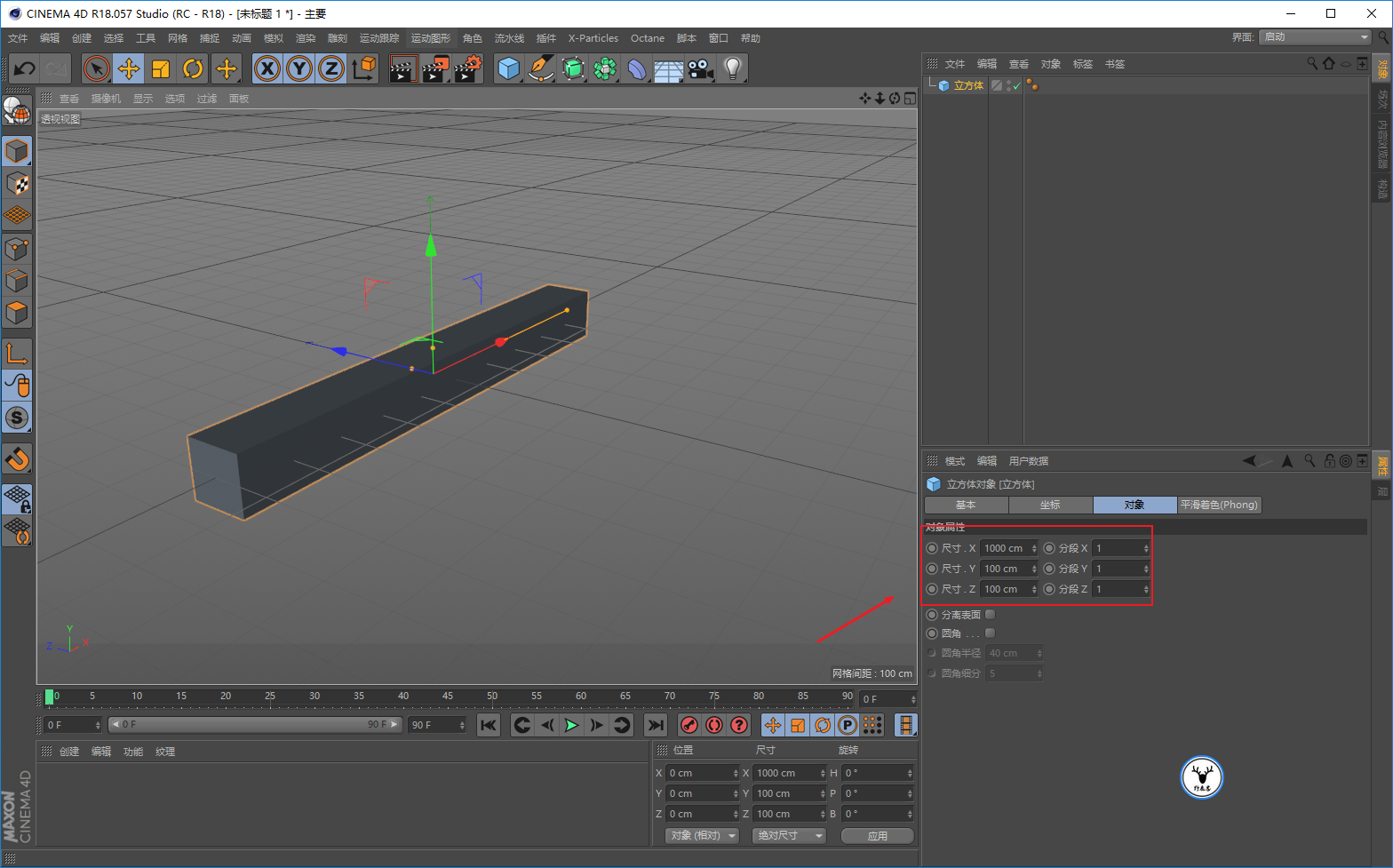The height and width of the screenshot is (868, 1393).
Task: Click the 90 F end frame stepper
Action: (x=462, y=726)
